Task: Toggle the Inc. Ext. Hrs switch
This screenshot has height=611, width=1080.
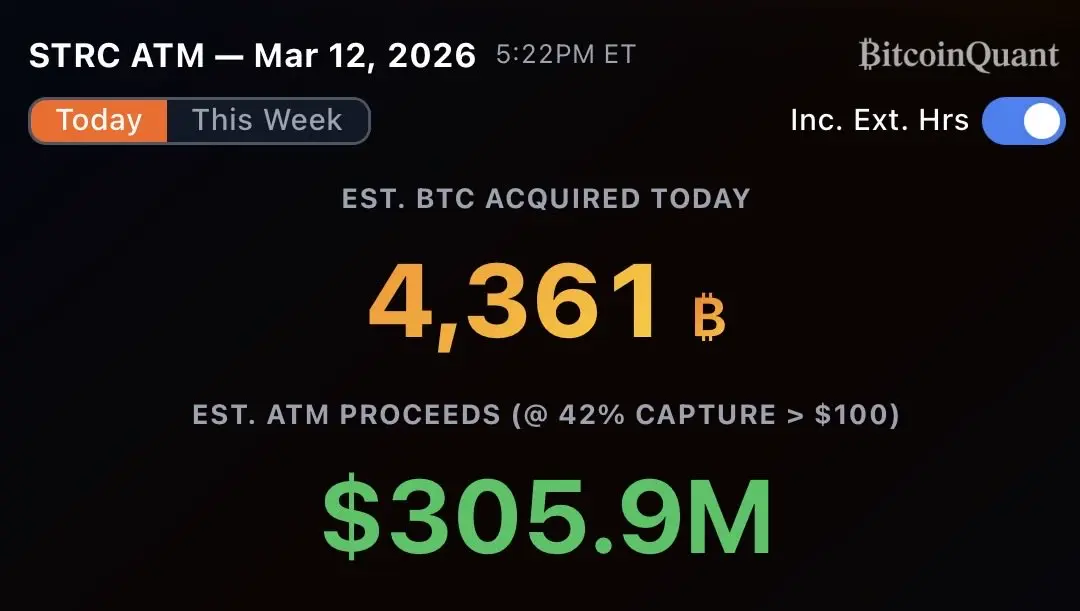Action: [1024, 121]
